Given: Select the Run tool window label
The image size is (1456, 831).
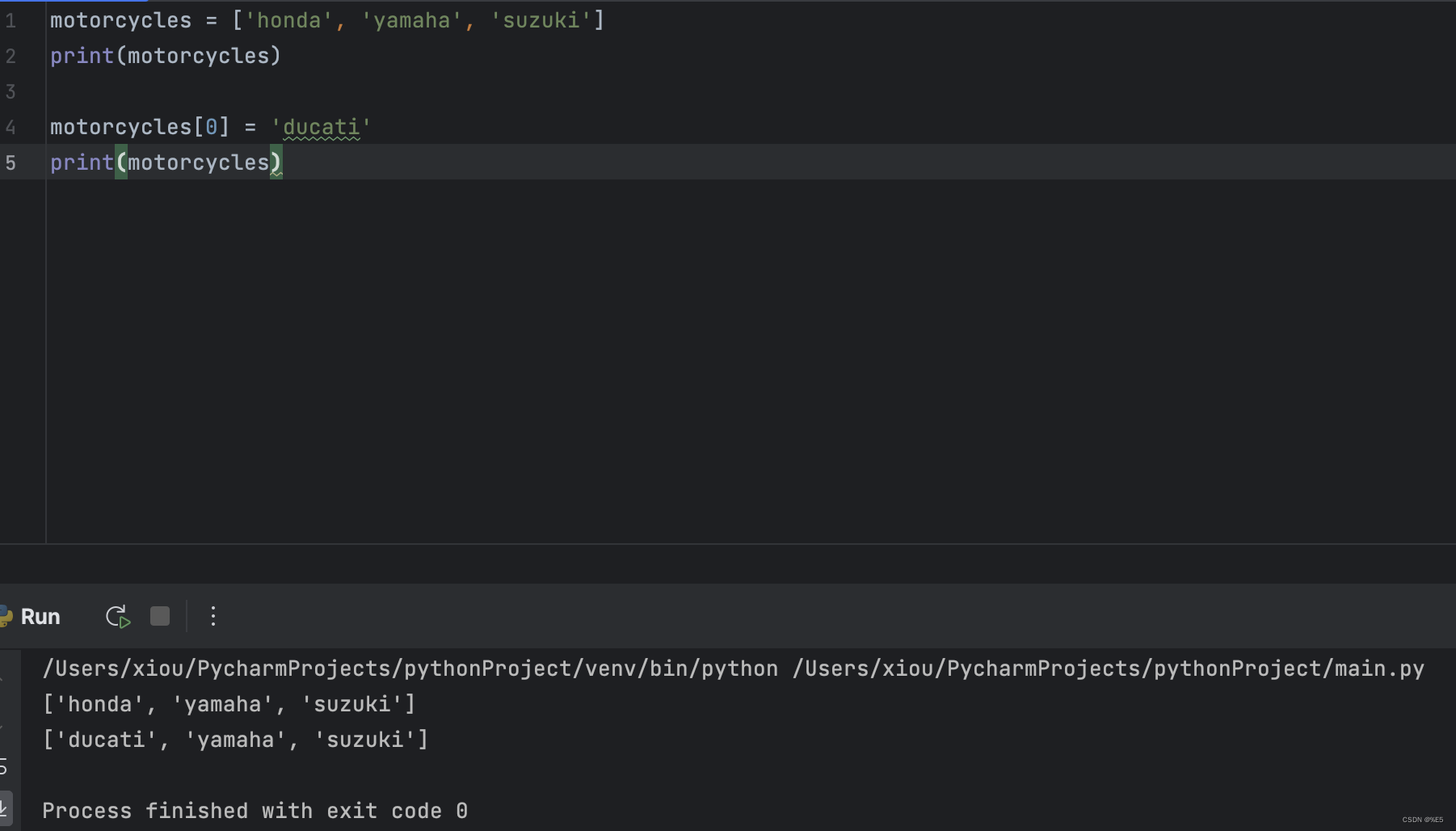Looking at the screenshot, I should click(40, 617).
